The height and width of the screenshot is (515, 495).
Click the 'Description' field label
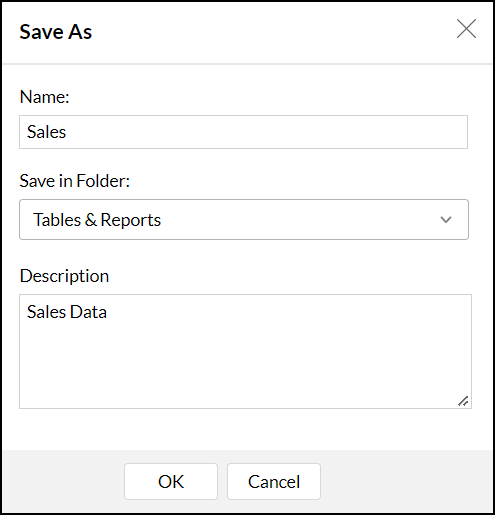(64, 276)
